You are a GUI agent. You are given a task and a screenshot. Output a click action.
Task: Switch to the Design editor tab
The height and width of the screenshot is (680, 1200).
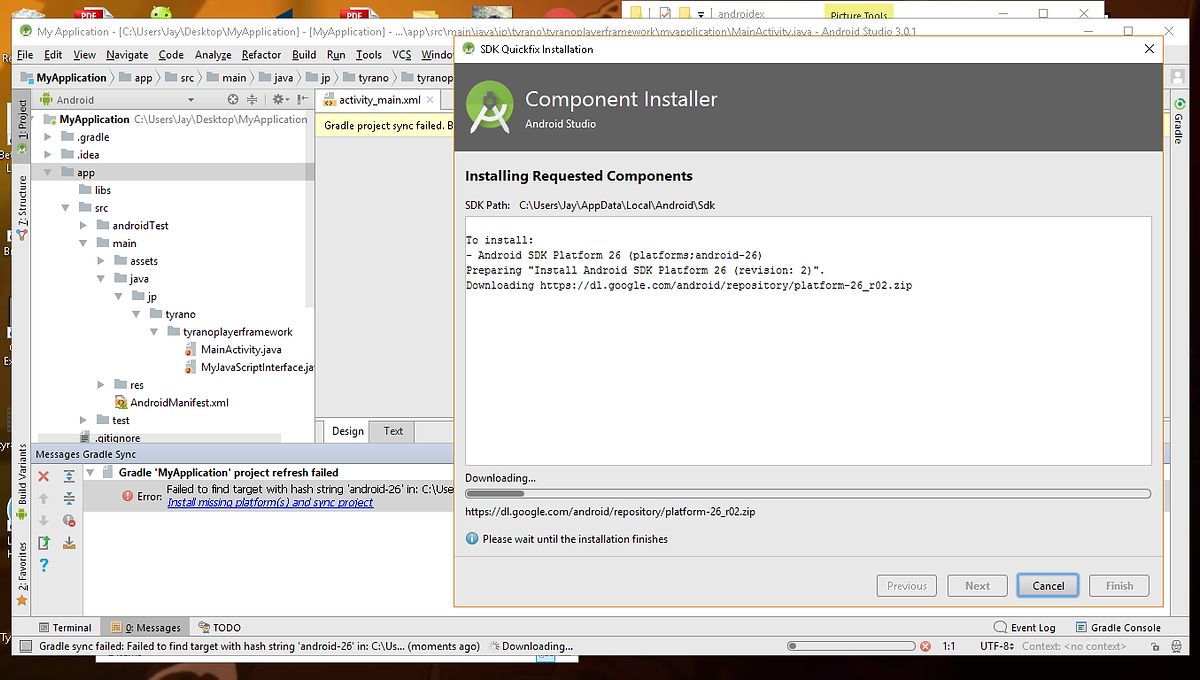[347, 431]
